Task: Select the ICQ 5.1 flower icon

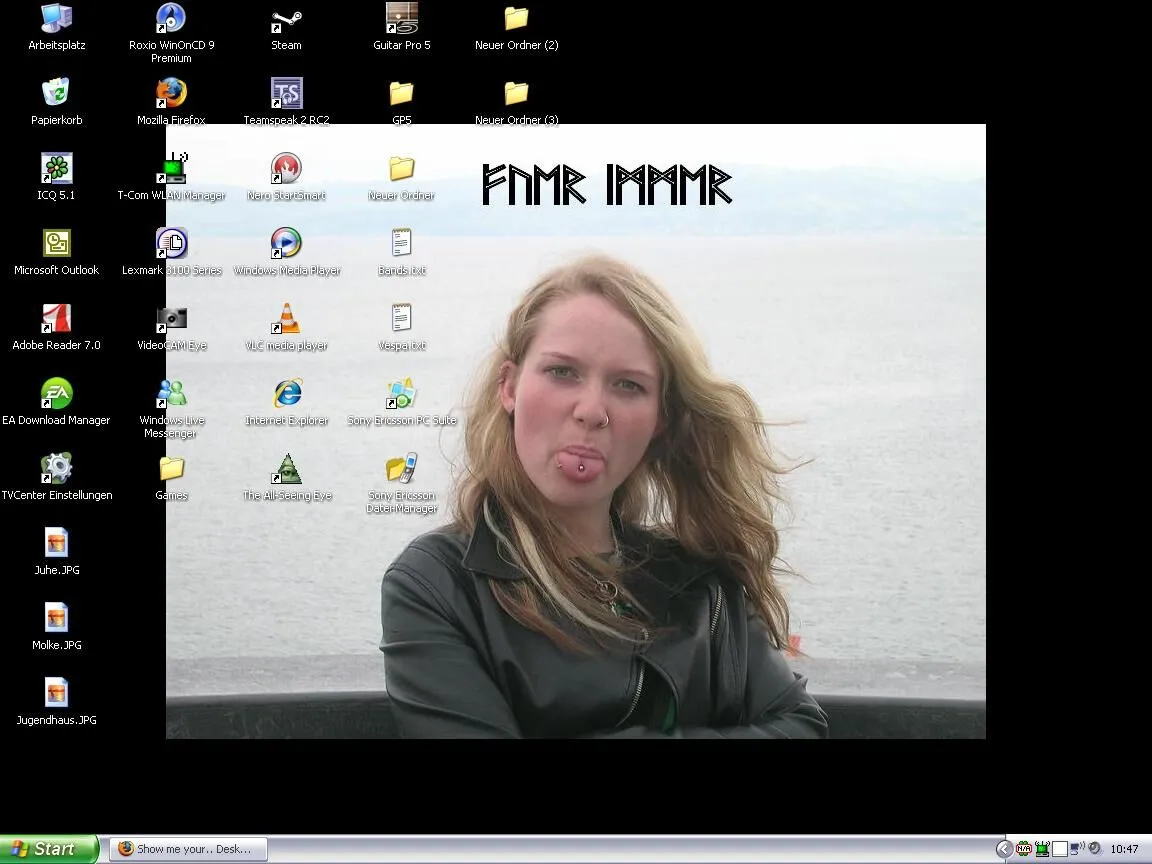Action: [57, 169]
